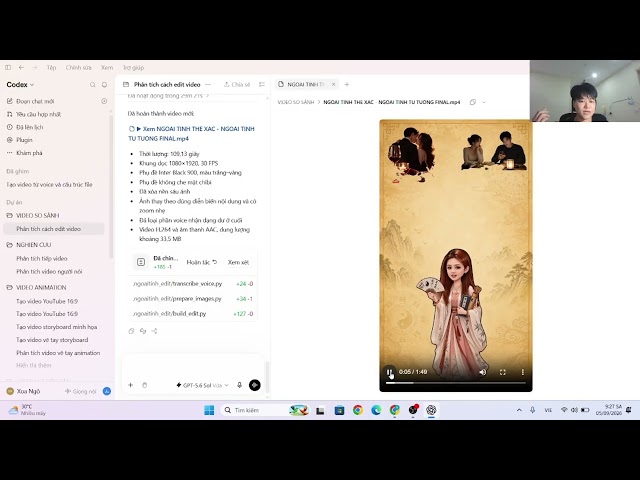Open pinned chat Tạo video từ voice
This screenshot has height=480, width=640.
[x=49, y=184]
